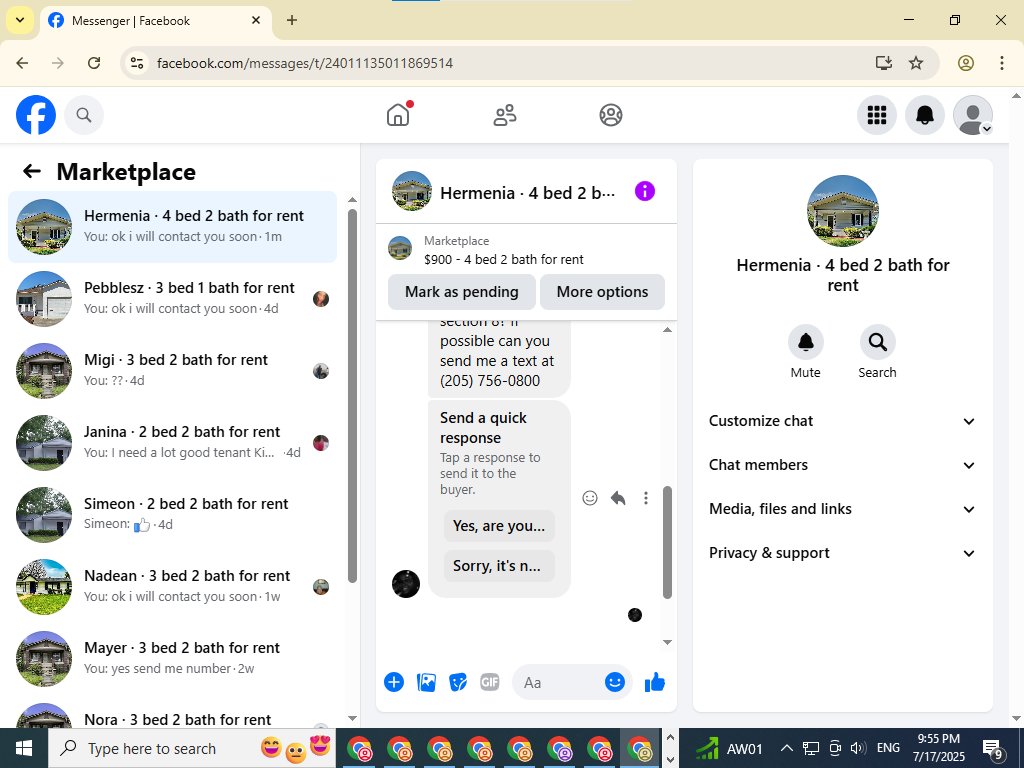Open Mayer 3 bed 2 bath conversation
The image size is (1024, 768).
tap(172, 658)
